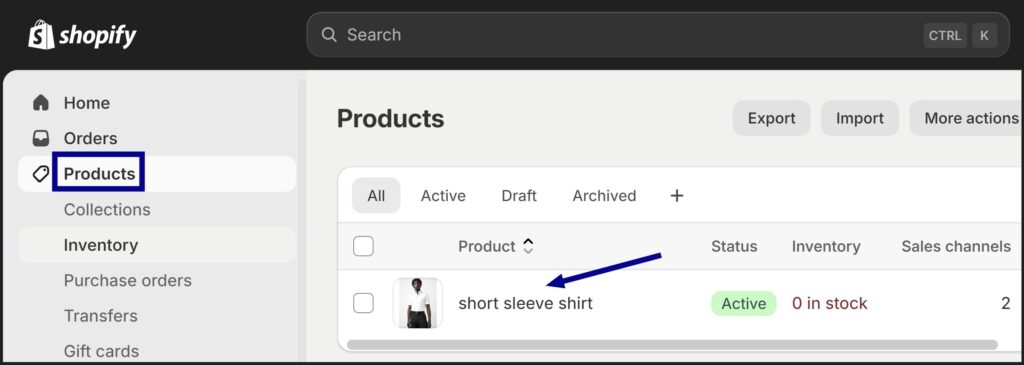The image size is (1024, 365).
Task: Switch to the Active tab
Action: pyautogui.click(x=443, y=195)
